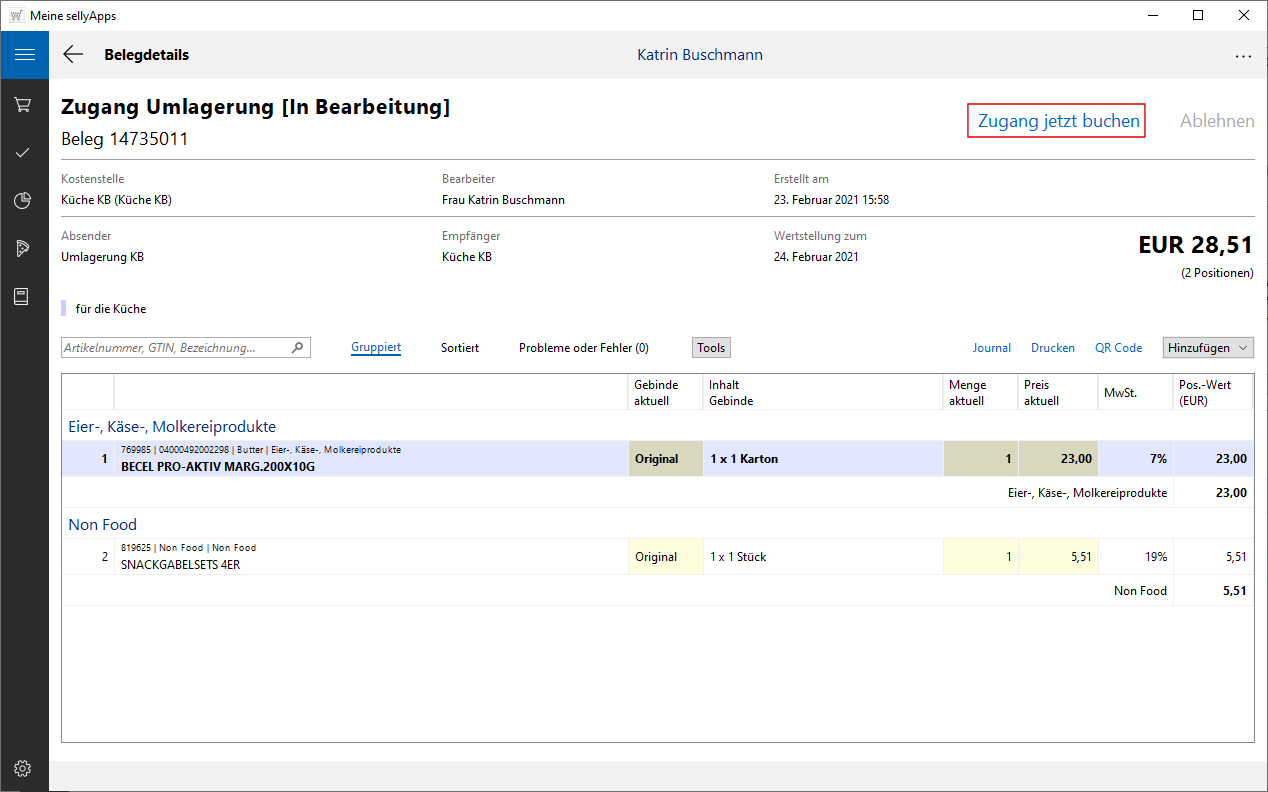This screenshot has width=1268, height=792.
Task: Open the book icon in sidebar
Action: (24, 297)
